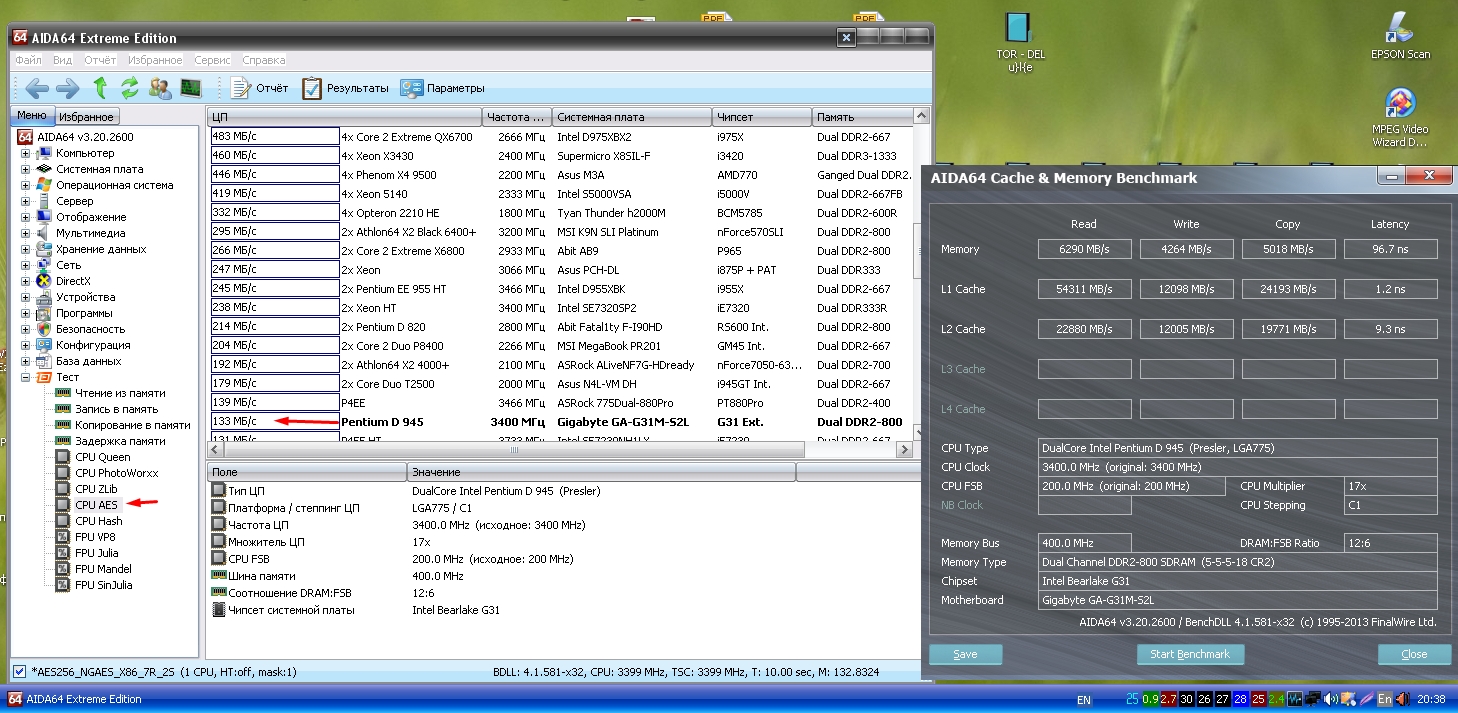Collapse the Тест tree node
Viewport: 1458px width, 713px height.
[25, 377]
